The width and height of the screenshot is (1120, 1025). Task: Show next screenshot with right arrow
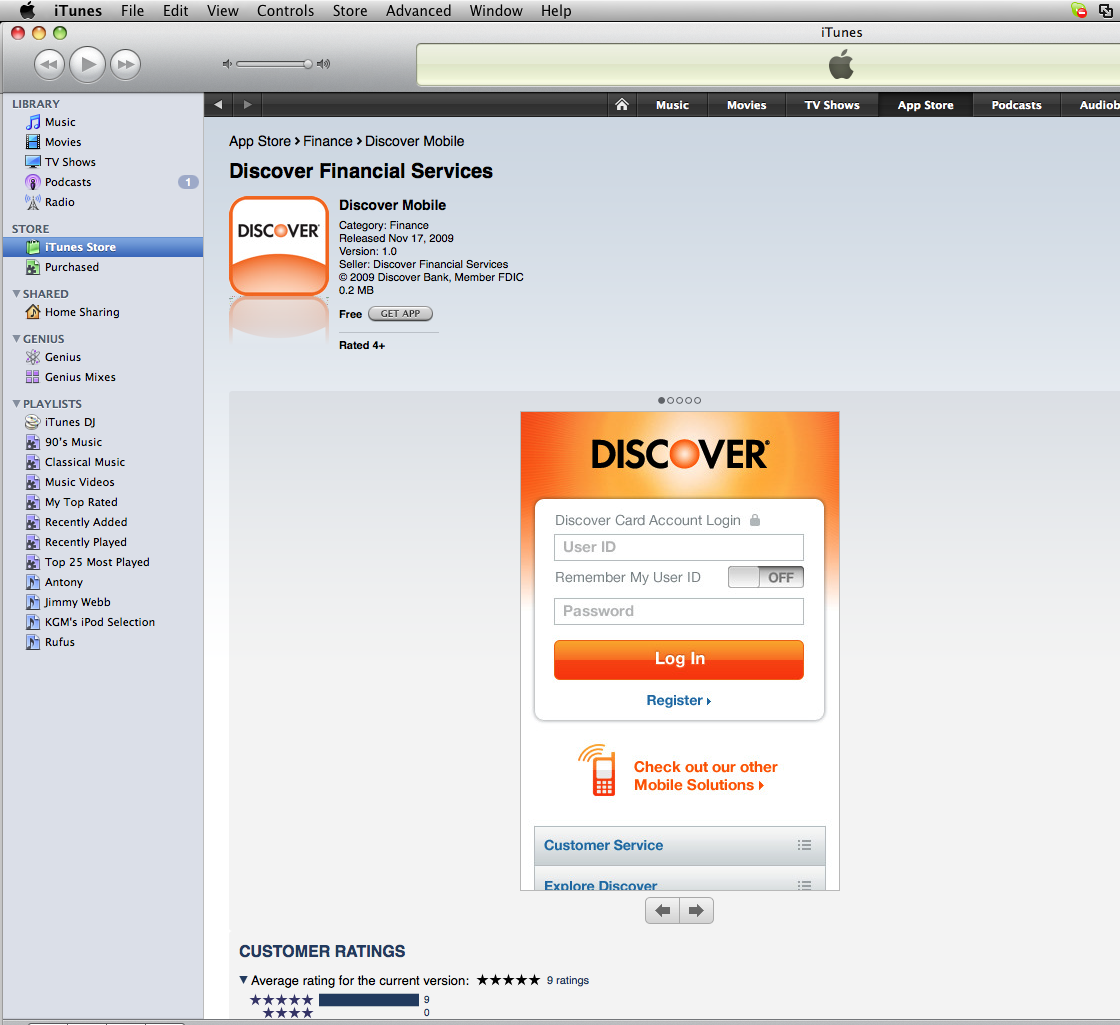696,910
